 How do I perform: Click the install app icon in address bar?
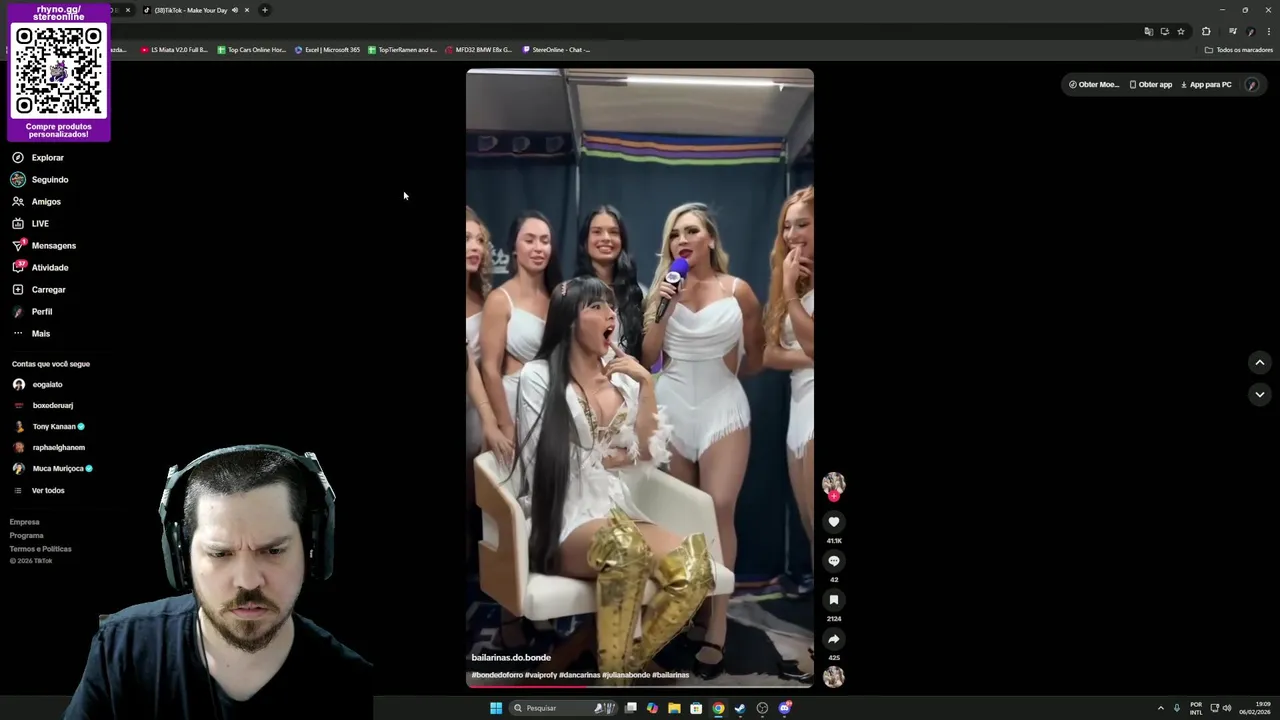click(1164, 31)
